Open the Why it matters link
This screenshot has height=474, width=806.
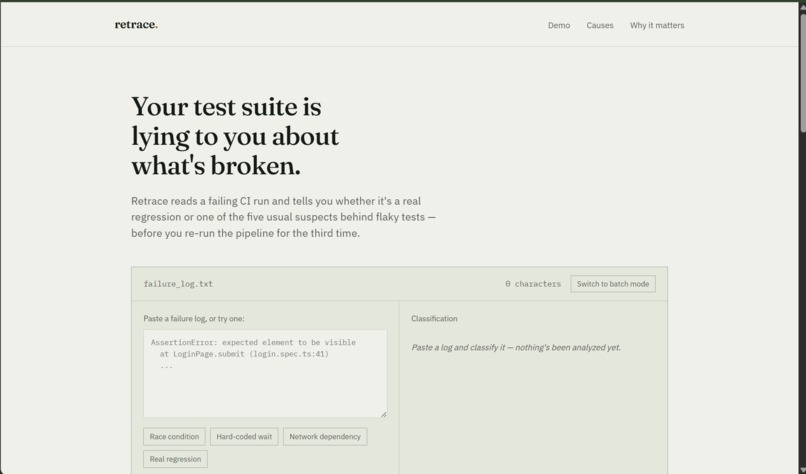pos(657,25)
